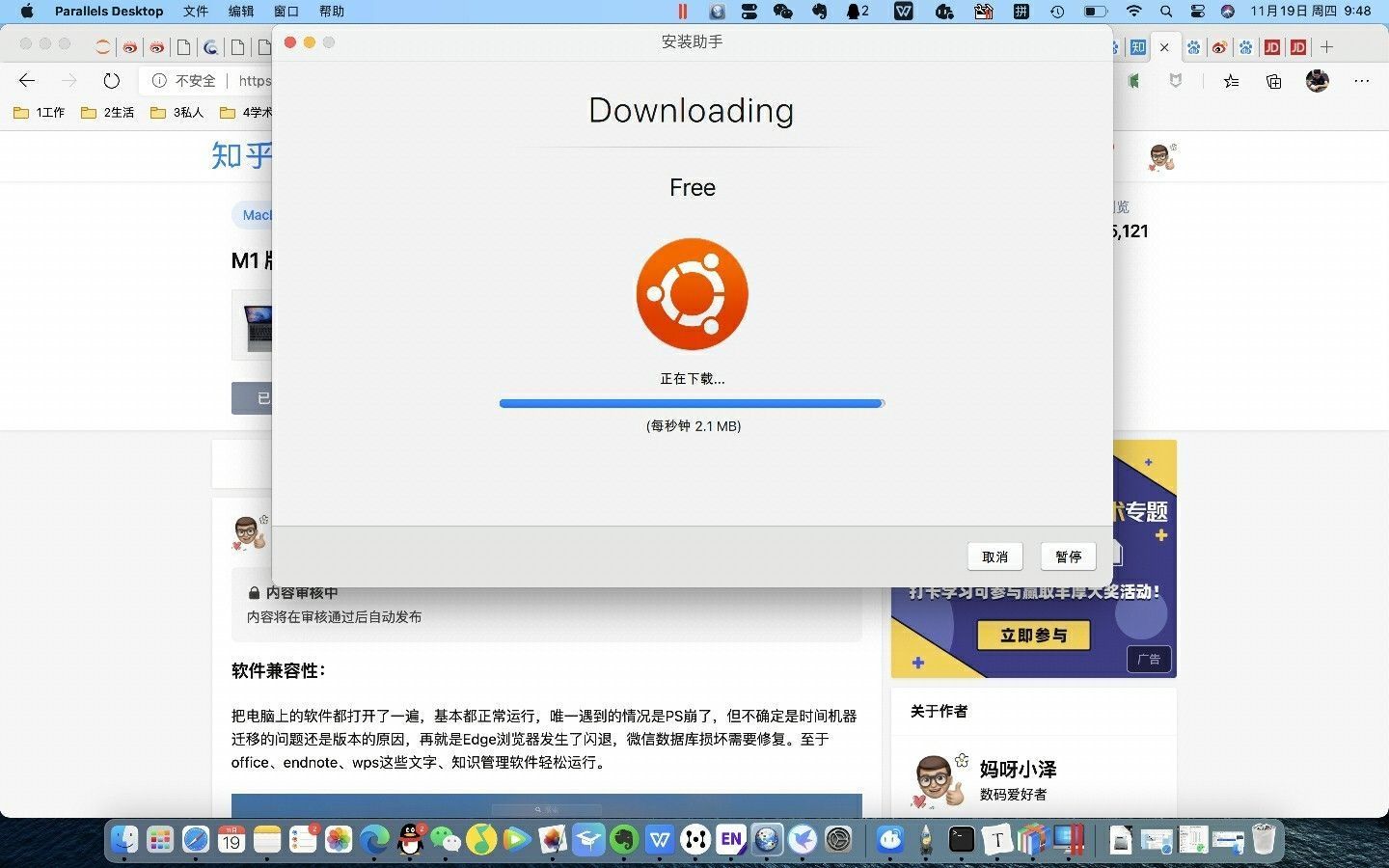This screenshot has height=868, width=1389.
Task: Open the browser three-dot settings menu
Action: tap(1362, 81)
